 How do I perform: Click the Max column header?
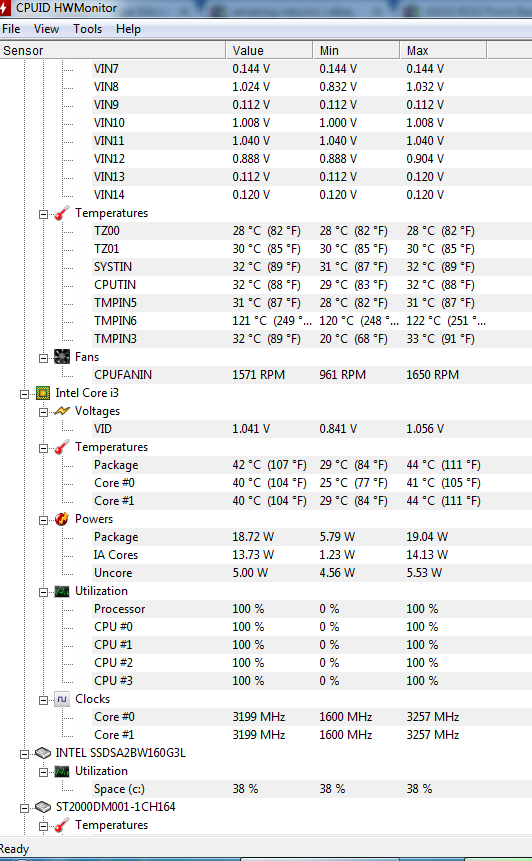click(443, 51)
